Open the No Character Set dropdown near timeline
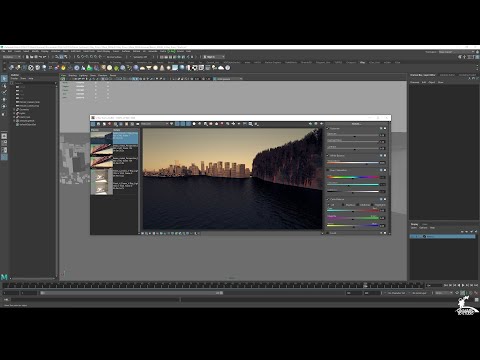Image resolution: width=480 pixels, height=360 pixels. pos(397,293)
